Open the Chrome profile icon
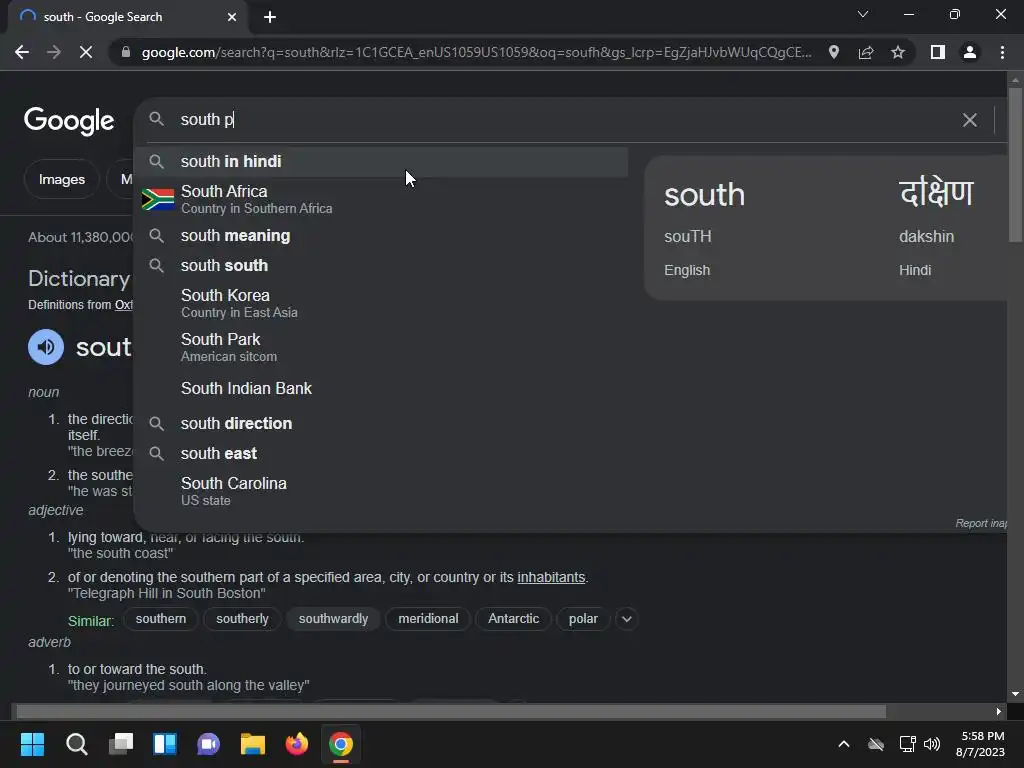1024x768 pixels. pos(970,52)
